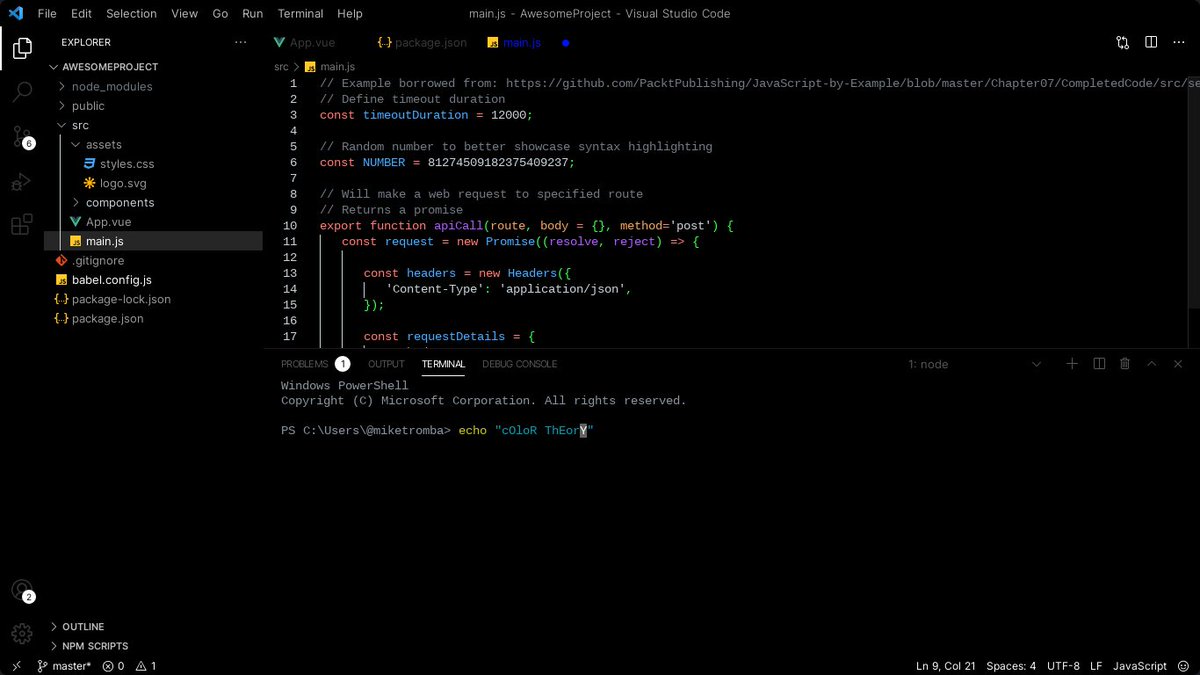Create a new terminal with plus icon
This screenshot has width=1200, height=675.
click(x=1072, y=364)
